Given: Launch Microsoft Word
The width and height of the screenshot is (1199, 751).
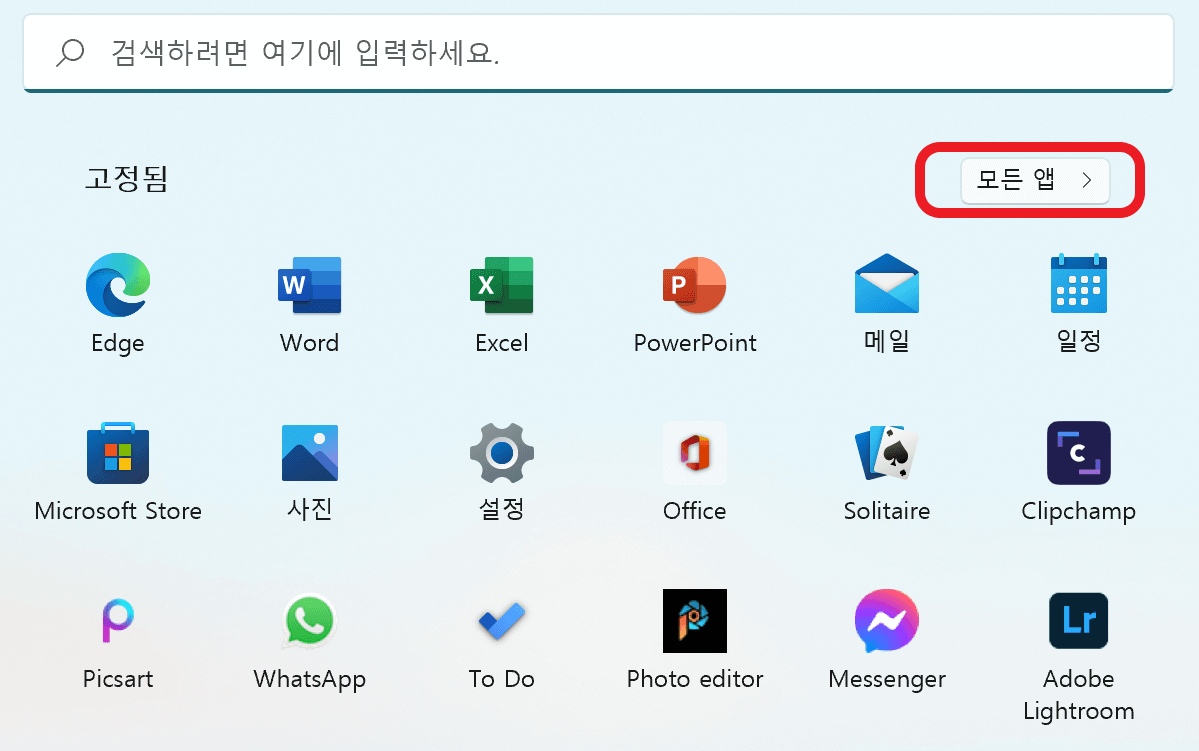Looking at the screenshot, I should coord(309,285).
